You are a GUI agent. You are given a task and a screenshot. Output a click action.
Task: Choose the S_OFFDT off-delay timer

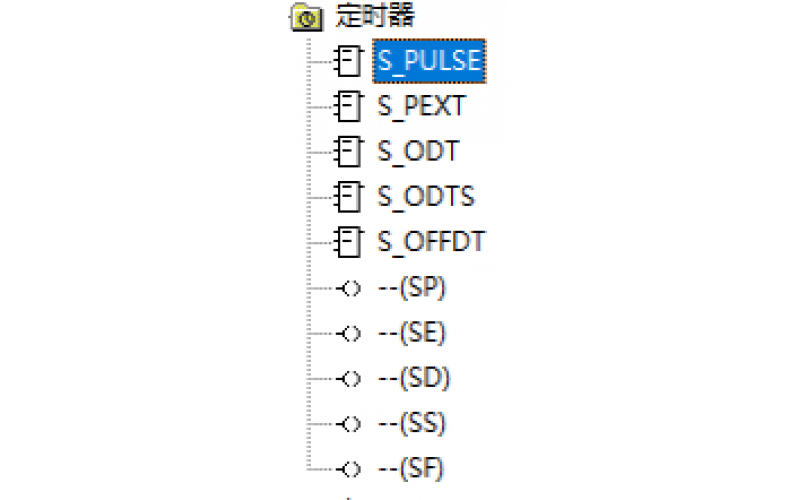click(x=431, y=242)
